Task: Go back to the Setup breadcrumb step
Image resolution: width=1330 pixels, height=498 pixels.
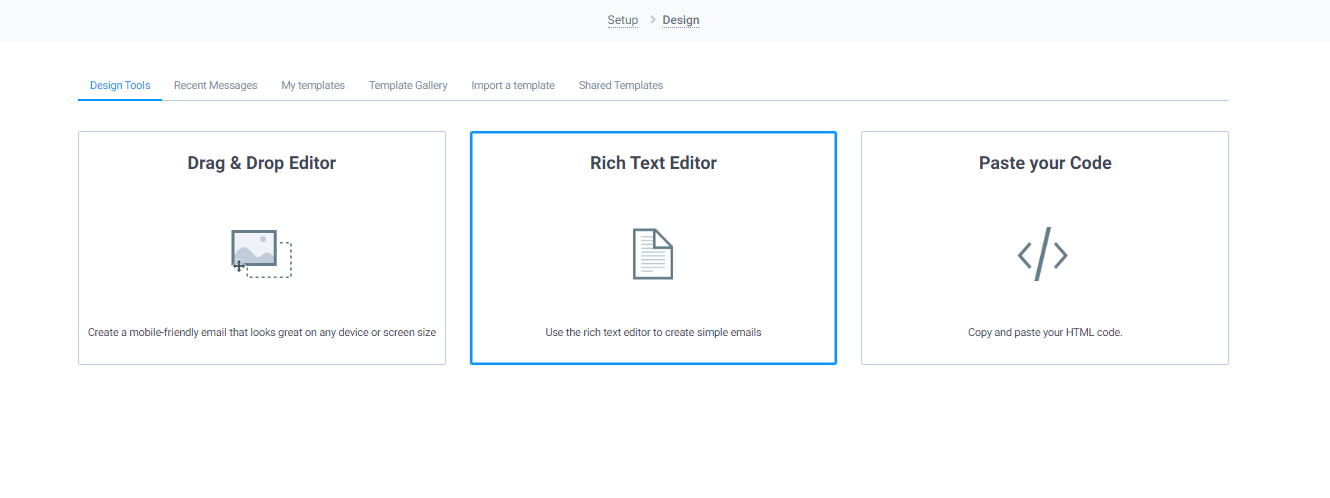Action: pyautogui.click(x=622, y=20)
